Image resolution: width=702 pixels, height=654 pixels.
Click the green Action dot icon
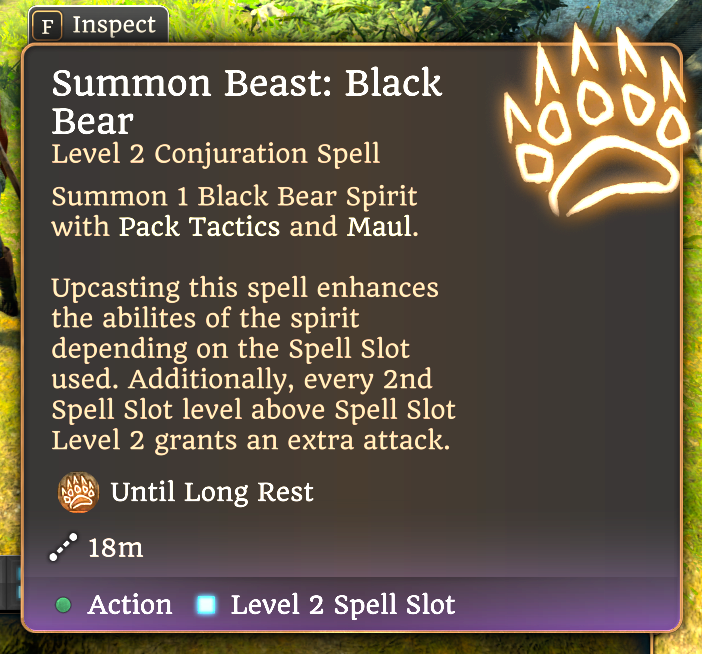click(x=64, y=606)
